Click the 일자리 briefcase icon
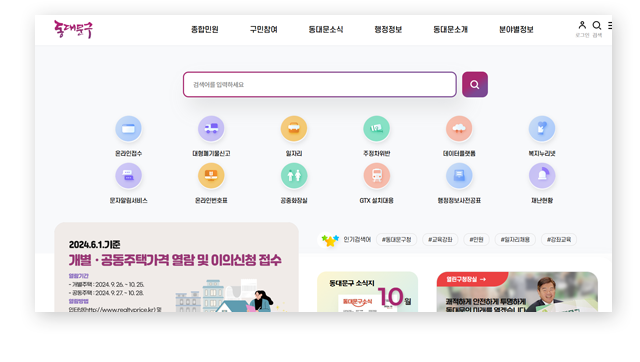Image resolution: width=640 pixels, height=362 pixels. [x=294, y=129]
